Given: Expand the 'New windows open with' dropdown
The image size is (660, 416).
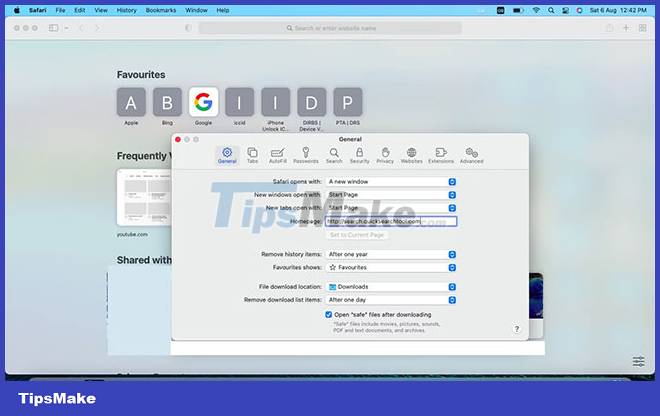Looking at the screenshot, I should tap(391, 195).
